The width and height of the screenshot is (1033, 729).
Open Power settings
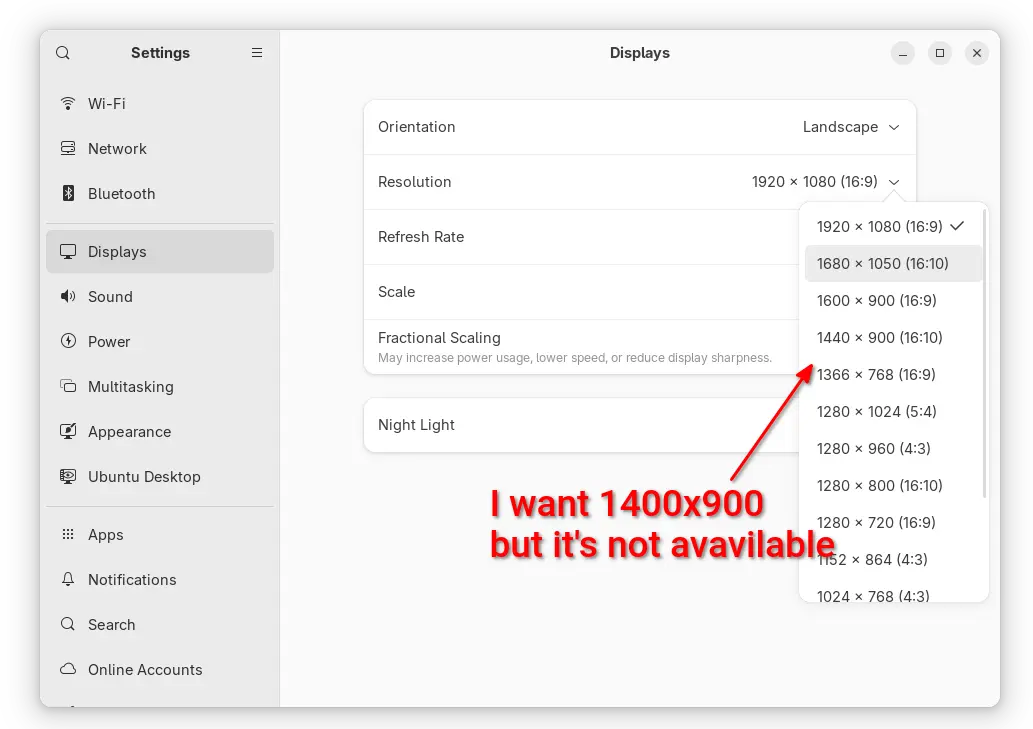click(x=160, y=341)
